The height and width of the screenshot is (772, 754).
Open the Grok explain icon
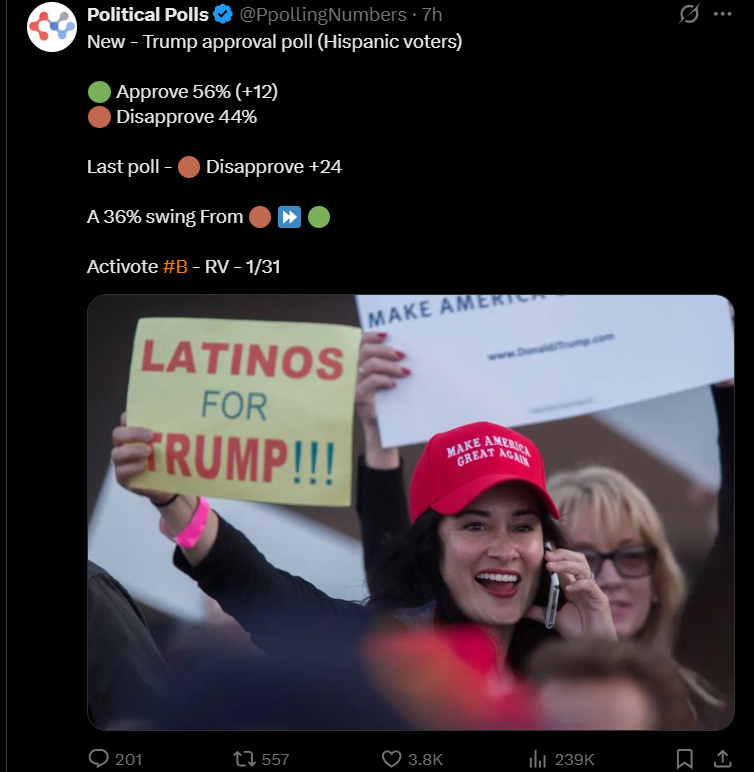pyautogui.click(x=688, y=14)
